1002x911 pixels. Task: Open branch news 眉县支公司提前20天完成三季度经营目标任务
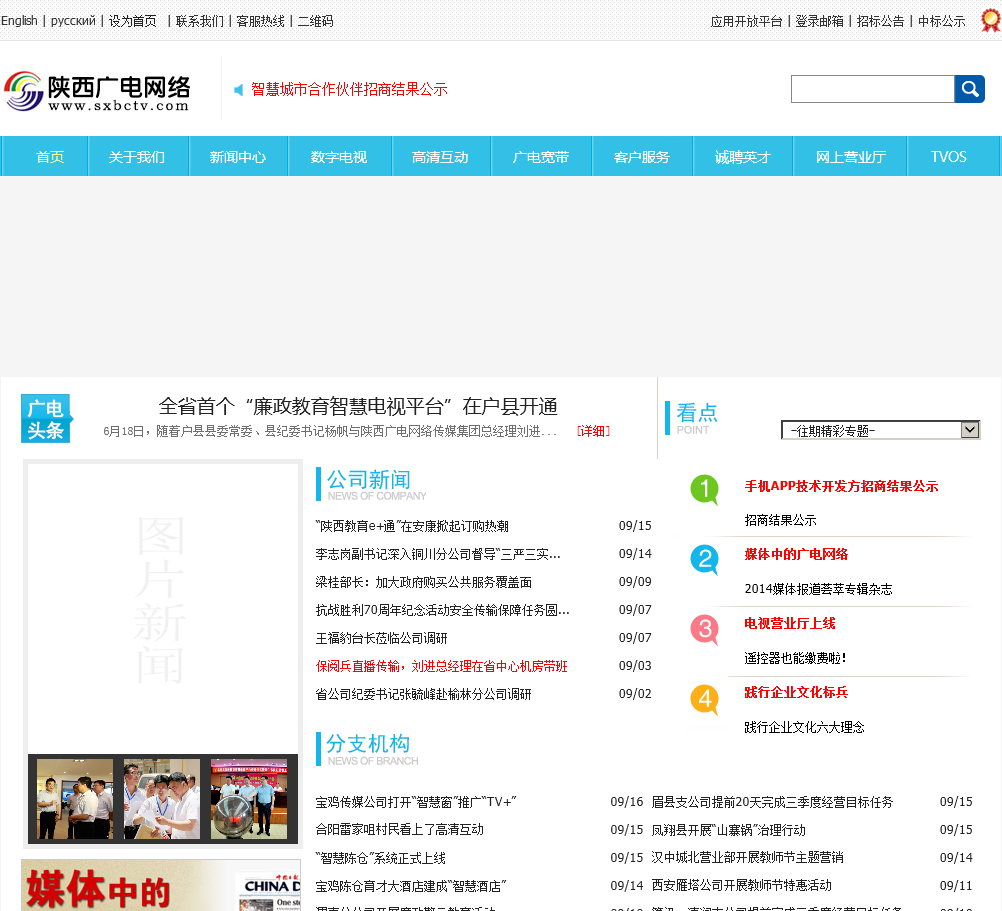click(772, 802)
